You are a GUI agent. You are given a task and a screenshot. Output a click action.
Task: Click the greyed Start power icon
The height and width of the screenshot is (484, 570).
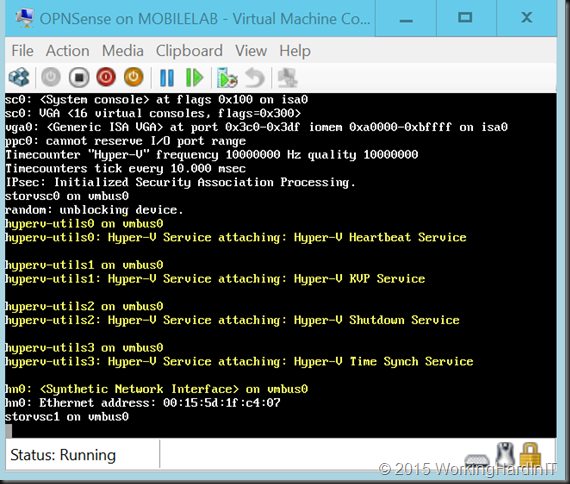tap(51, 77)
